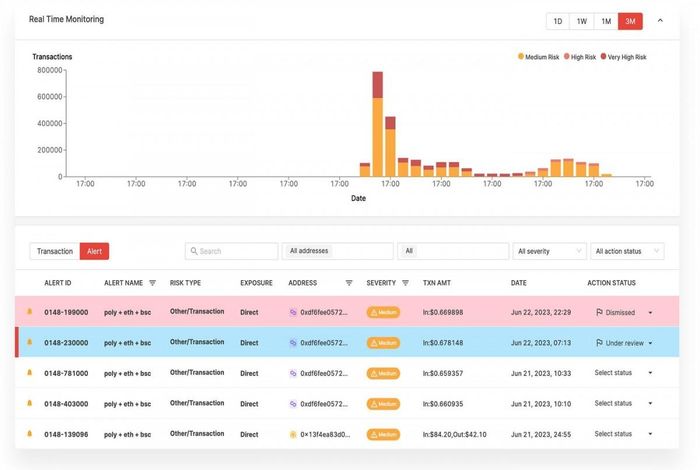Click the bell icon for alert 0148-199000

29,312
